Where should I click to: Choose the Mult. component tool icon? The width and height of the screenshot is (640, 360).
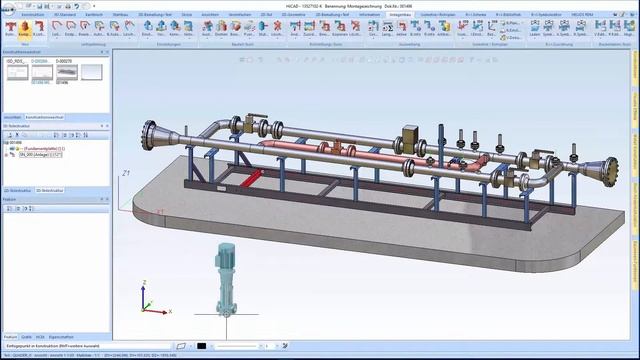point(263,29)
